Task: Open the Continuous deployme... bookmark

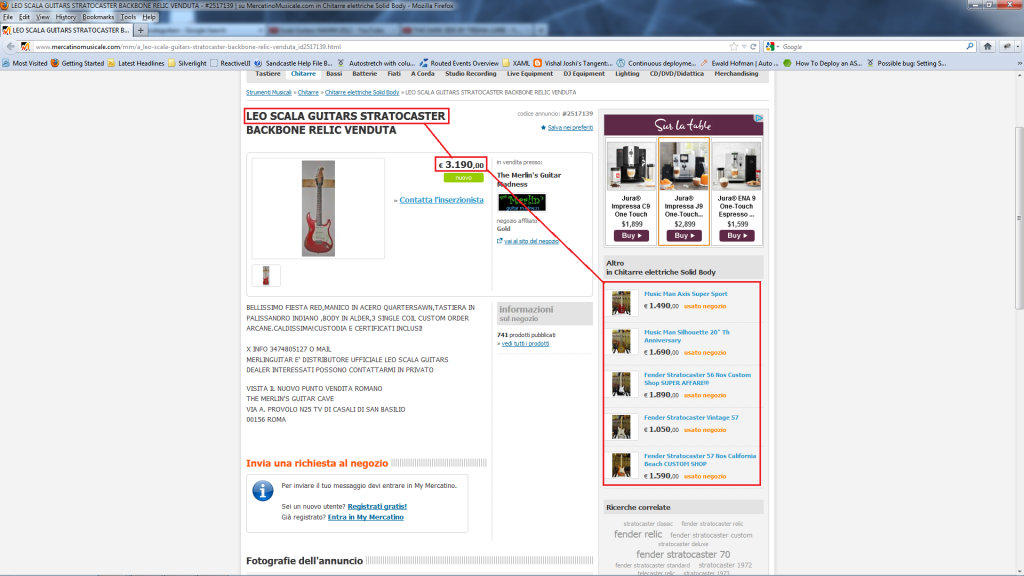Action: [657, 63]
